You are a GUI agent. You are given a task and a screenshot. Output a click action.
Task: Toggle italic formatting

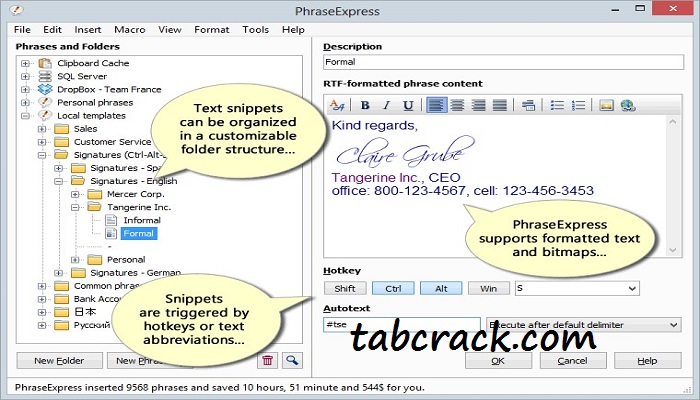pos(386,105)
